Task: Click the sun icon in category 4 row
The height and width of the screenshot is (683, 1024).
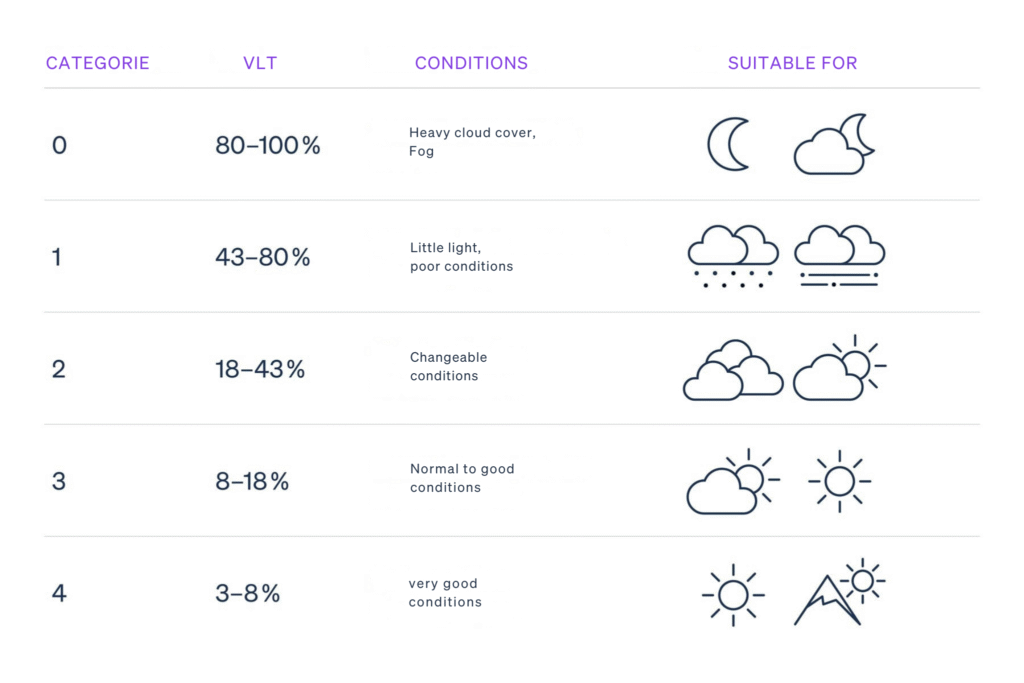Action: [733, 595]
